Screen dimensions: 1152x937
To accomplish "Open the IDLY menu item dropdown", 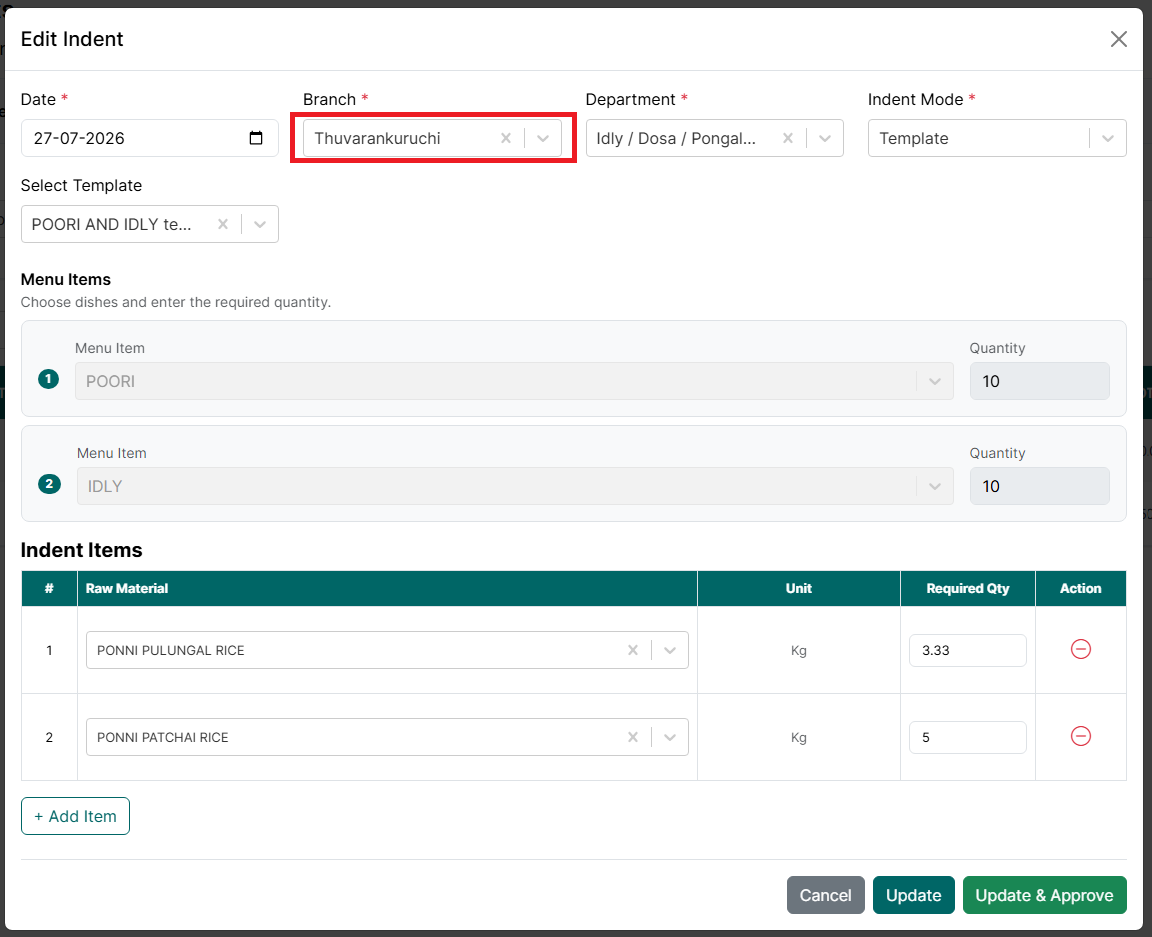I will click(x=935, y=487).
